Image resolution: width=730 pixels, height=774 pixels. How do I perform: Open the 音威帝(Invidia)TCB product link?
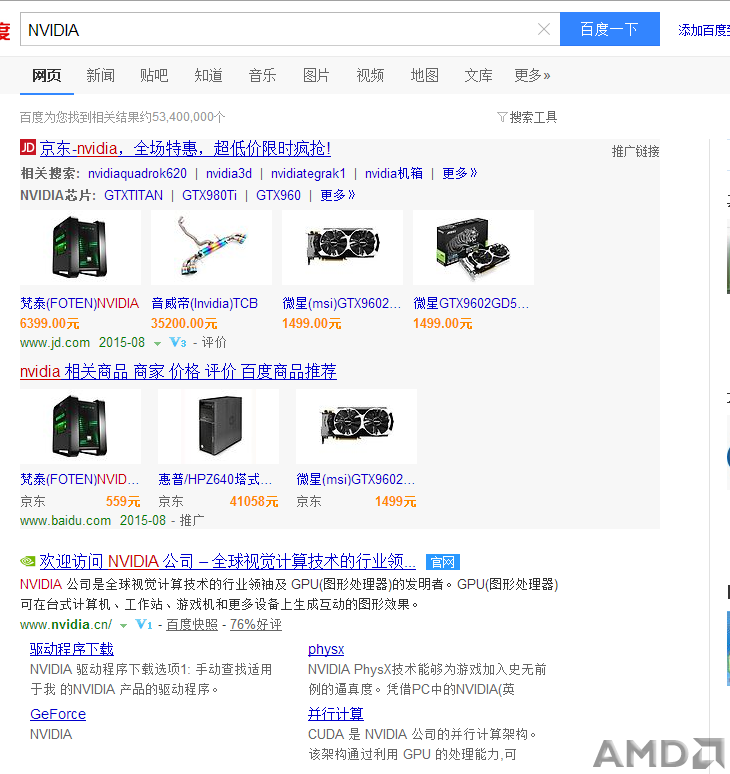tap(204, 303)
